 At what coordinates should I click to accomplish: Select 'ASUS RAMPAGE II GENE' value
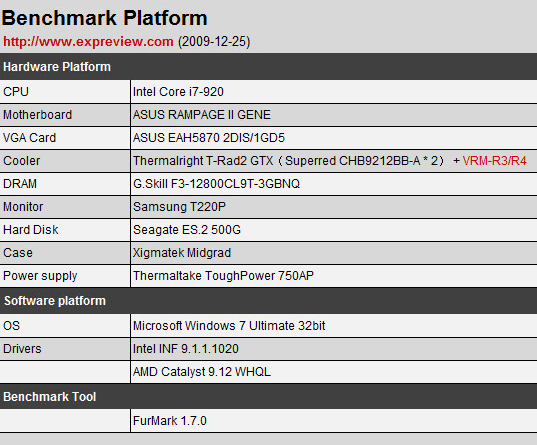click(202, 115)
